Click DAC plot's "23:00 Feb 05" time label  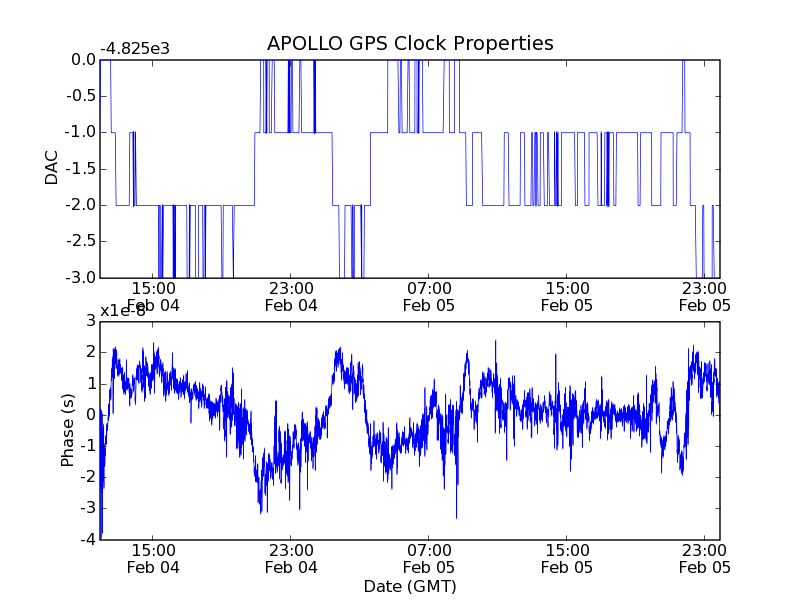[705, 297]
